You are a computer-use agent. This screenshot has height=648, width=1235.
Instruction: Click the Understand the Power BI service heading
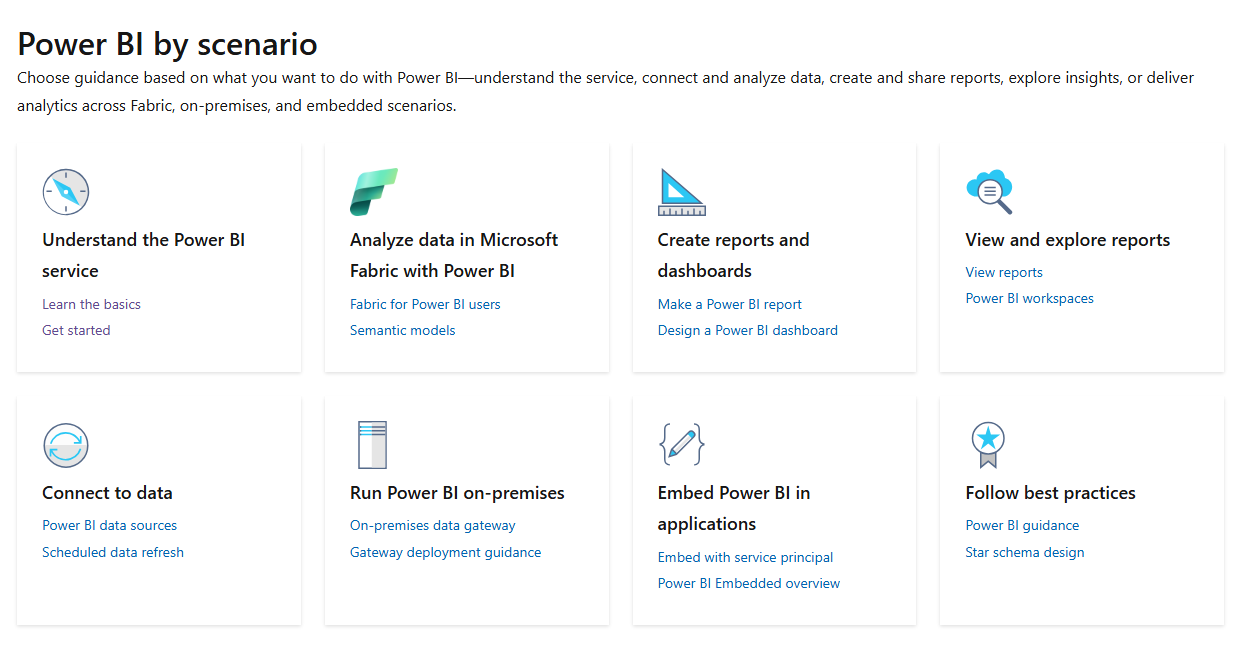[143, 255]
